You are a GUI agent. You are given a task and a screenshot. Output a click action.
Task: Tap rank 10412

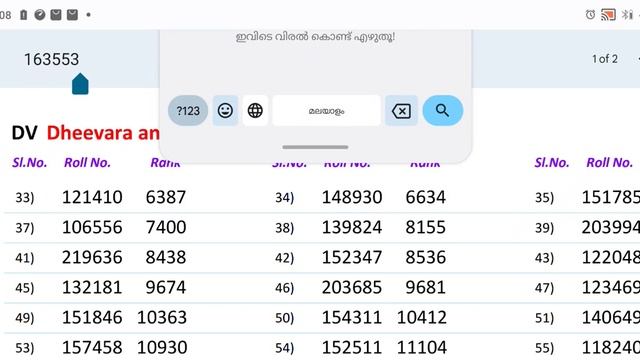coord(422,317)
